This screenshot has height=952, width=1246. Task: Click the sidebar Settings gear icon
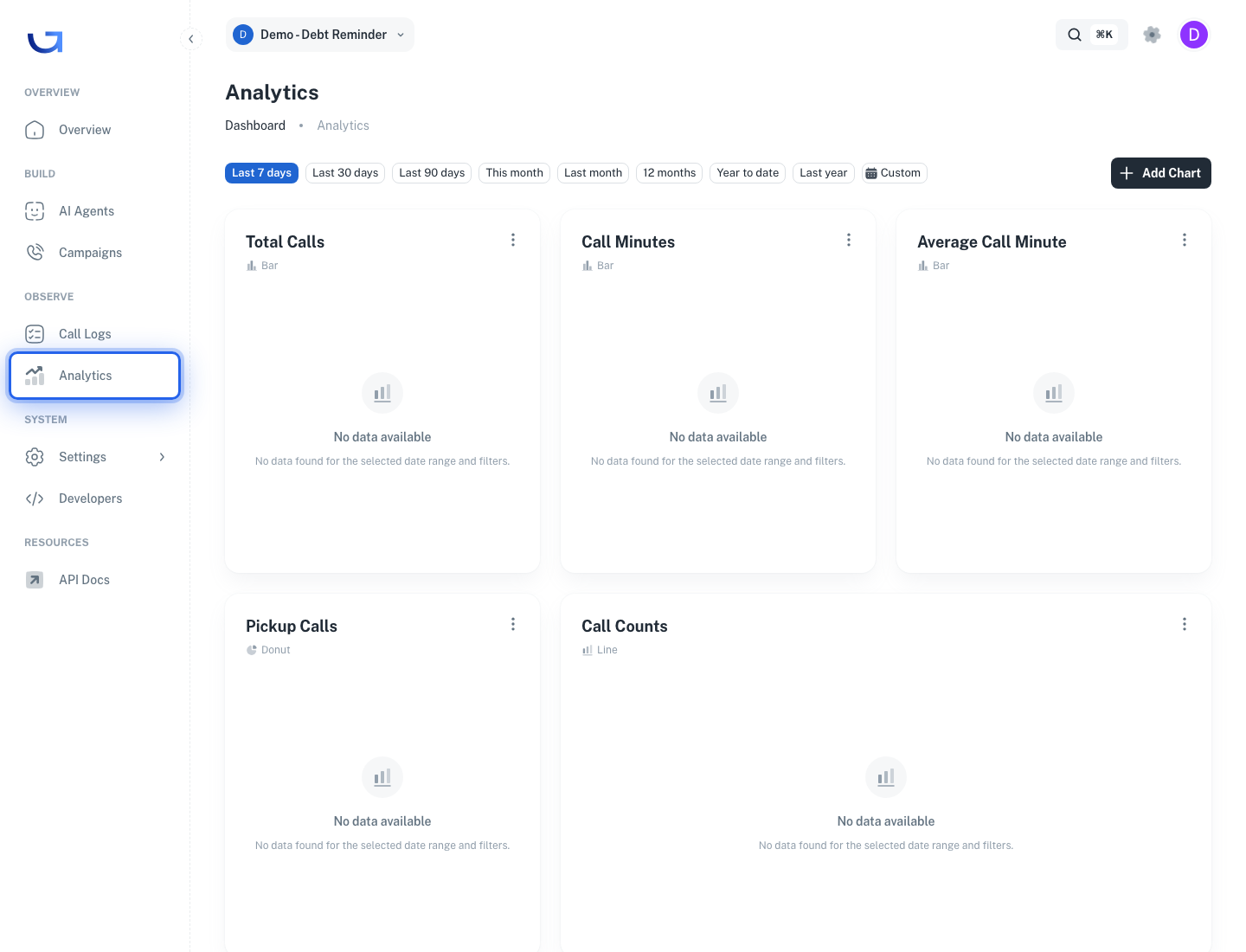[x=35, y=457]
